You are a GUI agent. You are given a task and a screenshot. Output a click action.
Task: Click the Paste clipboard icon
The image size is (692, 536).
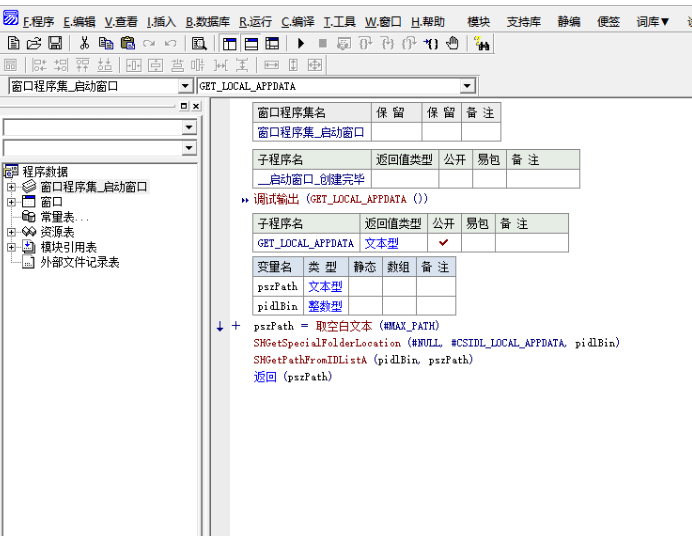[x=127, y=43]
